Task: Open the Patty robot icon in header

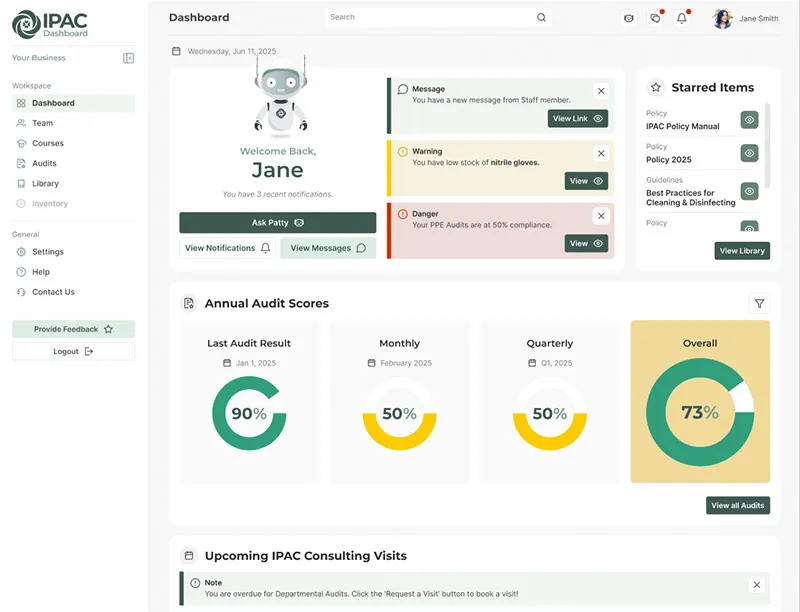Action: tap(629, 18)
